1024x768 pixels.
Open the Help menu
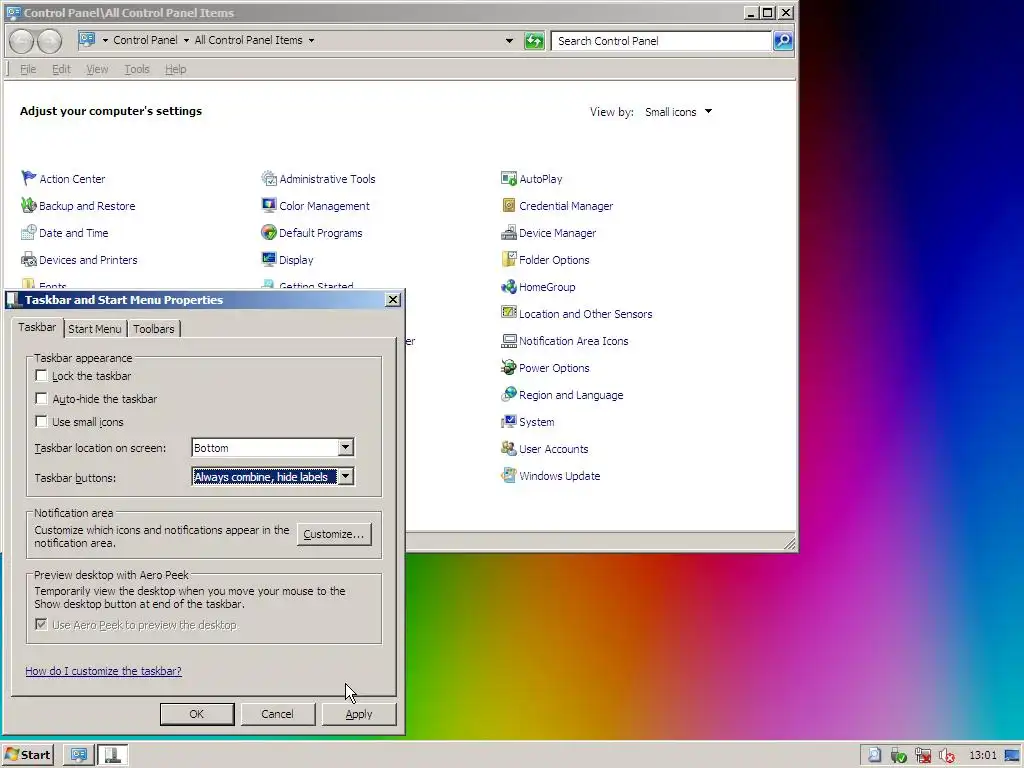(x=175, y=69)
